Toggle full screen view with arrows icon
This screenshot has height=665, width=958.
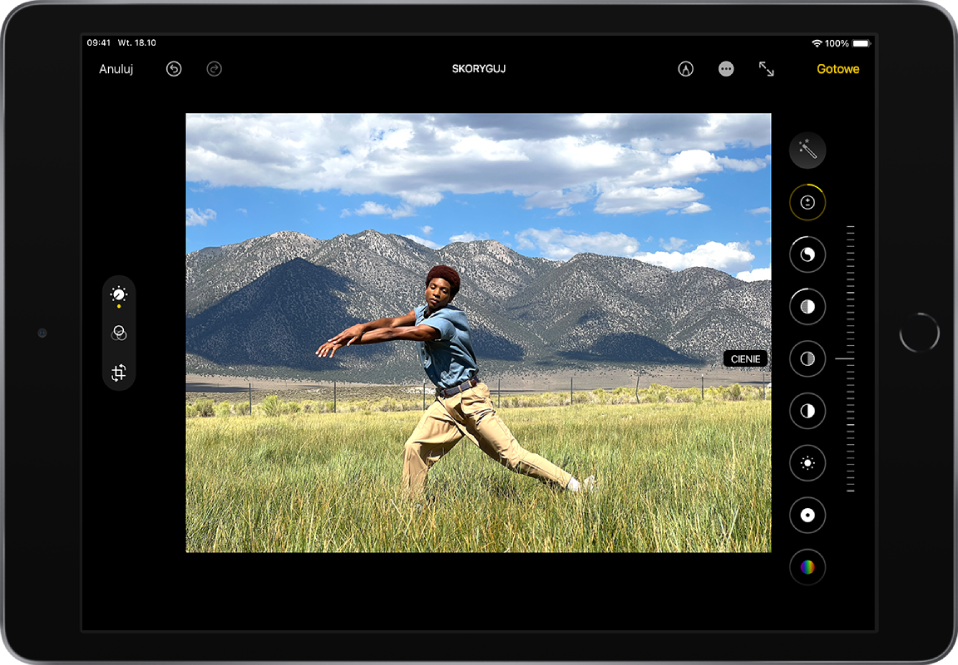click(766, 69)
